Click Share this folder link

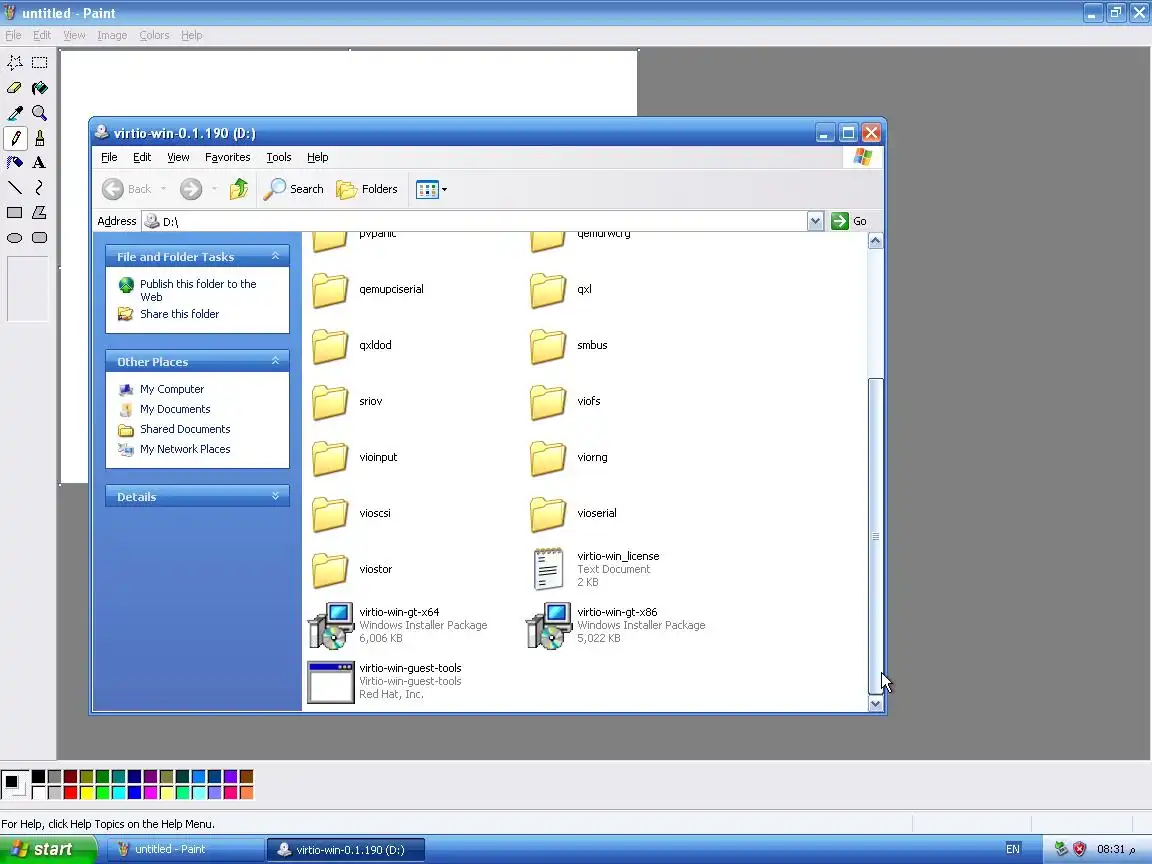(179, 314)
